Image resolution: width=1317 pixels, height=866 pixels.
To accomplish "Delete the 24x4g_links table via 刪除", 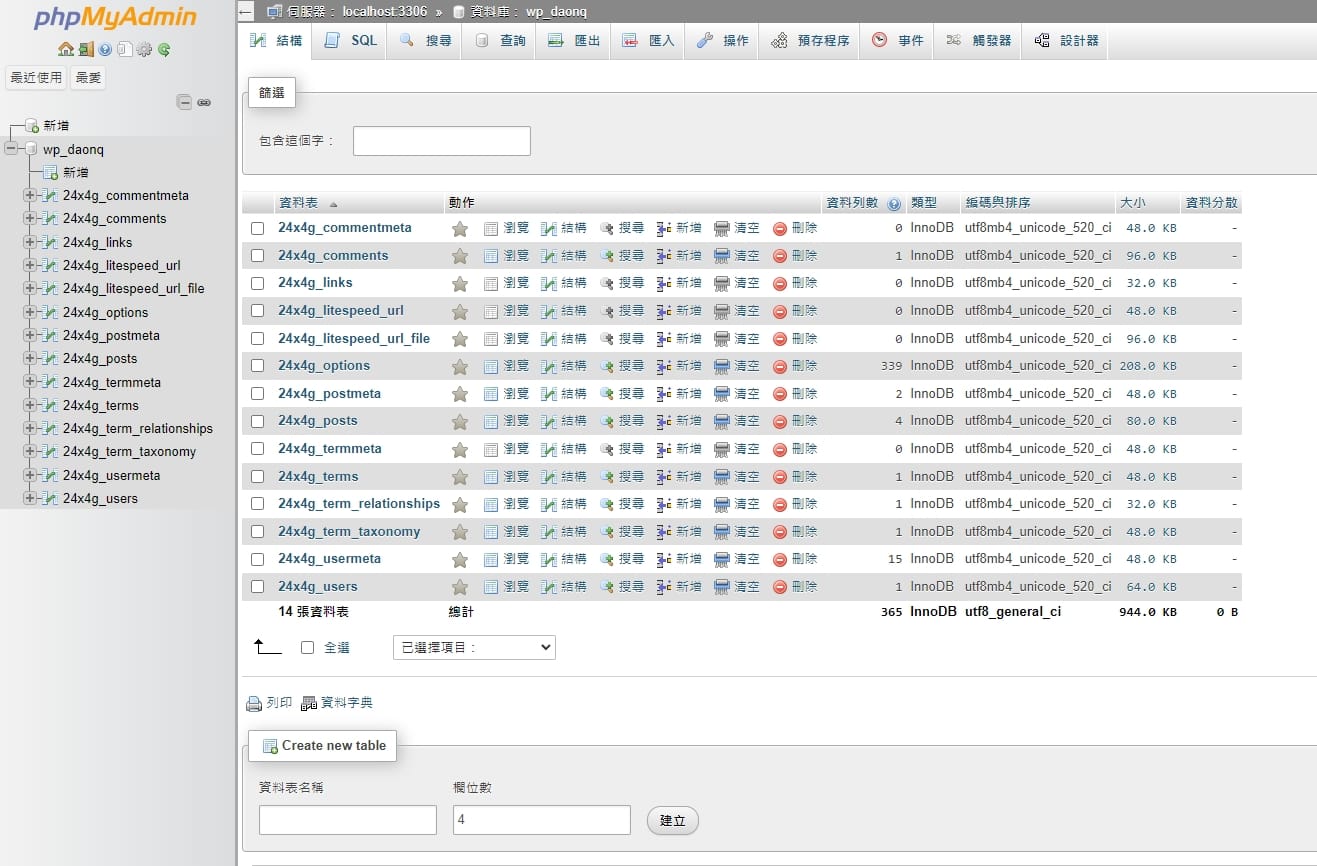I will pyautogui.click(x=798, y=282).
